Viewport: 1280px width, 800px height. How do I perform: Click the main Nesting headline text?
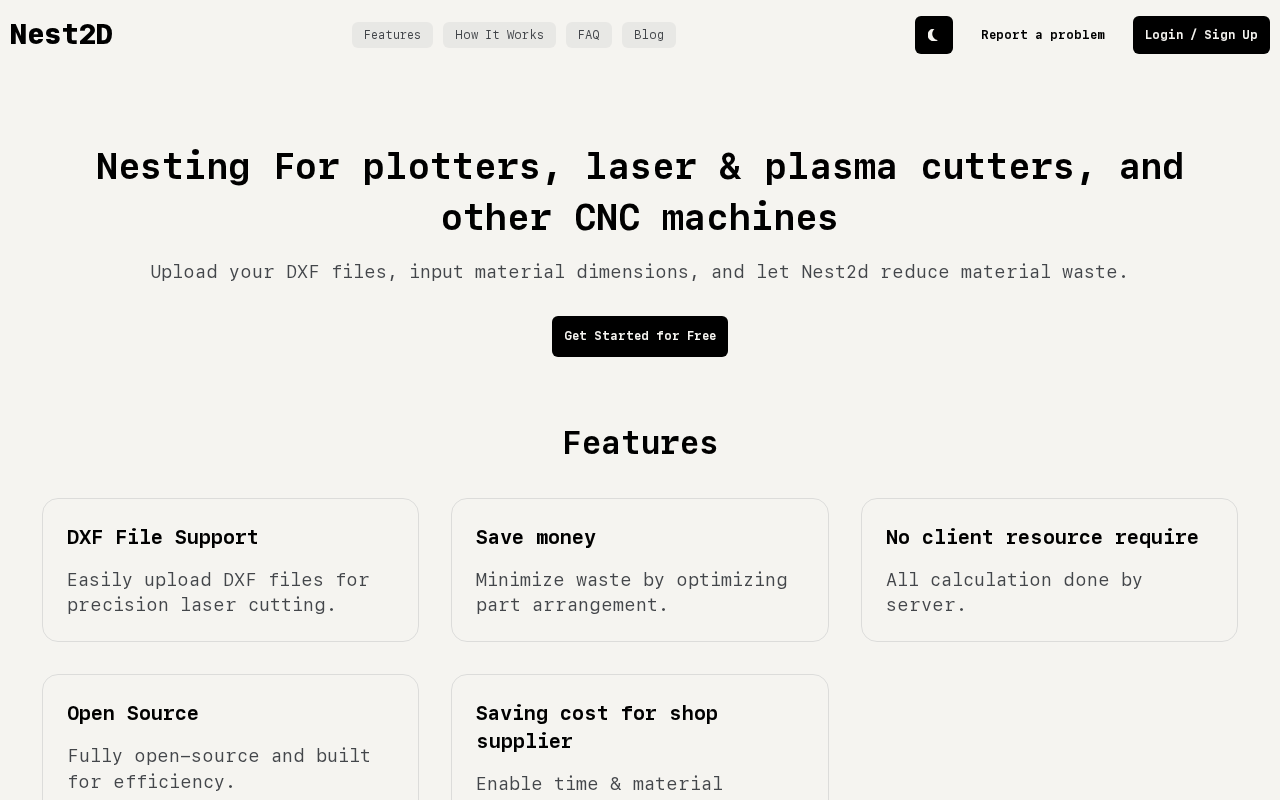(x=640, y=191)
